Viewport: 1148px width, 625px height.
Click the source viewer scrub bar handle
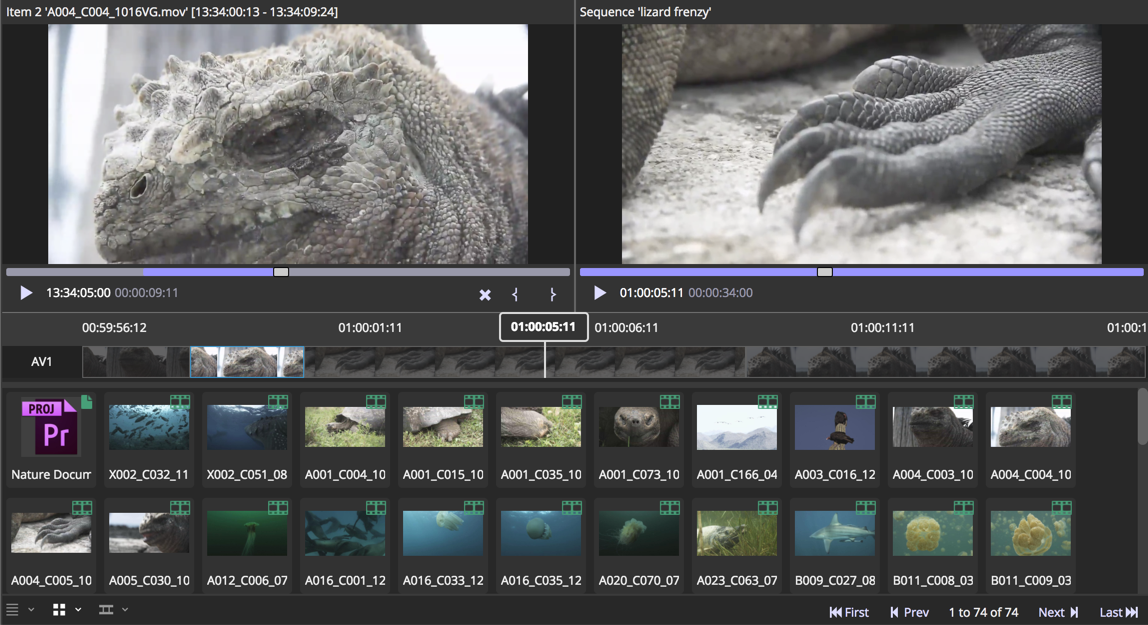[281, 272]
